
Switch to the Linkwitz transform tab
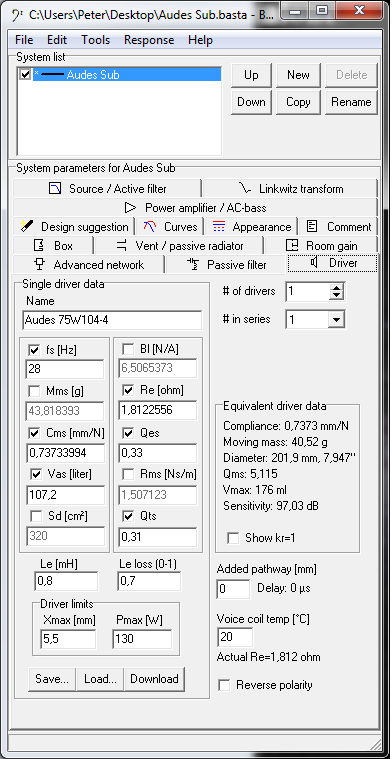(x=290, y=189)
